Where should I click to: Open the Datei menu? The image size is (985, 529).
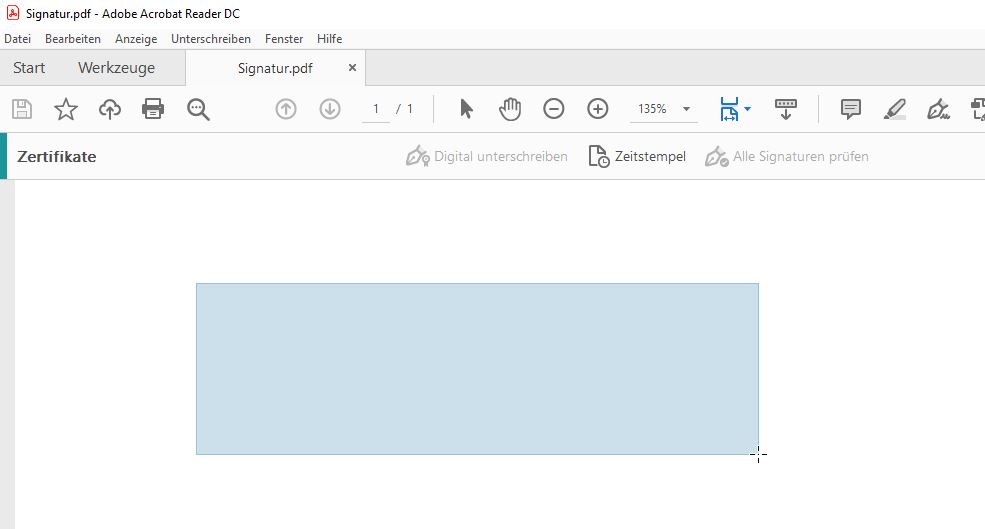click(x=18, y=39)
